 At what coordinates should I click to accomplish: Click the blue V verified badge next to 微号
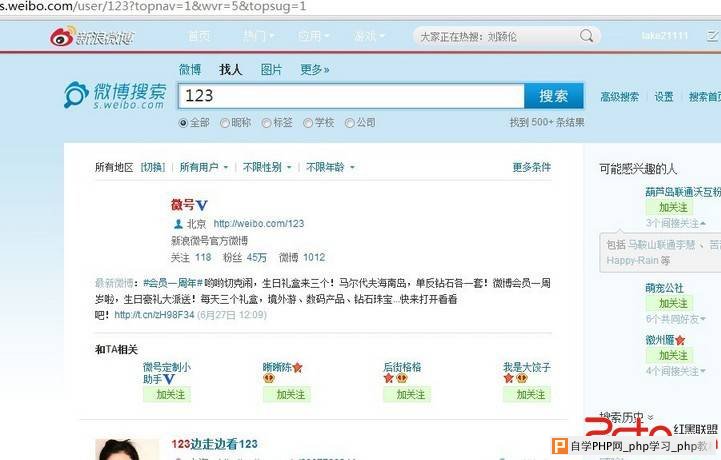click(x=202, y=205)
